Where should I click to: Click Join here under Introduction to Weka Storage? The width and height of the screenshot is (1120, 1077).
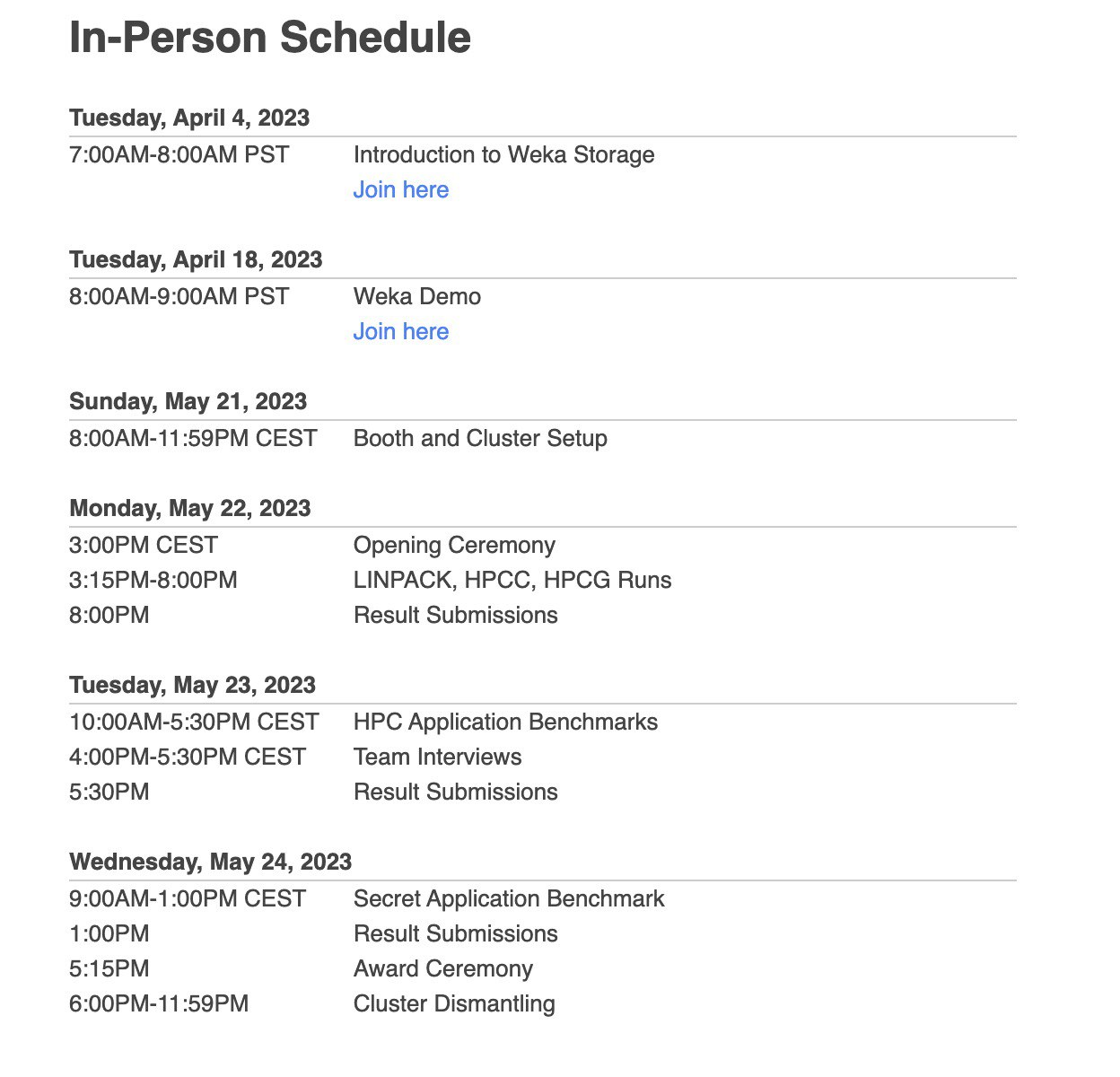[x=400, y=189]
